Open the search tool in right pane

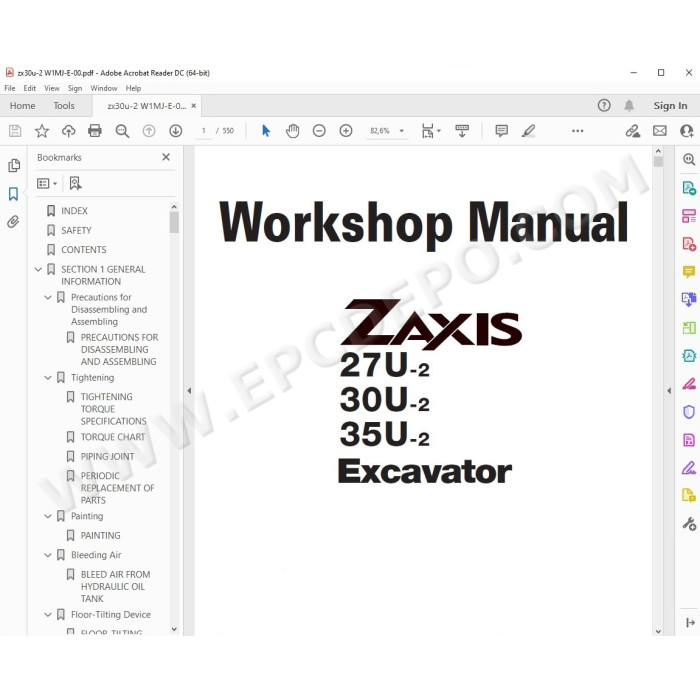tap(689, 159)
